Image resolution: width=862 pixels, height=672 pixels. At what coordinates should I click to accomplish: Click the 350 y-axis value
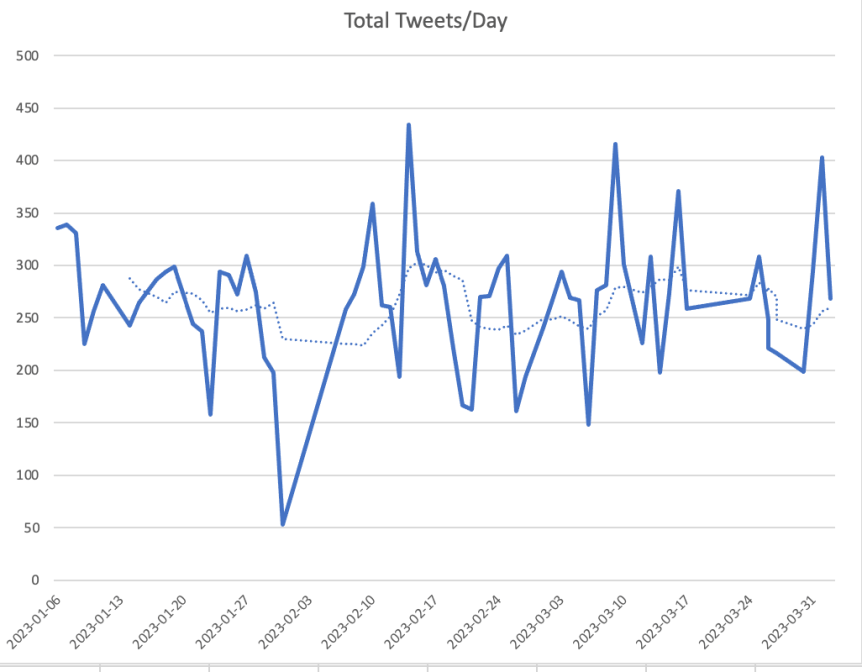(26, 213)
